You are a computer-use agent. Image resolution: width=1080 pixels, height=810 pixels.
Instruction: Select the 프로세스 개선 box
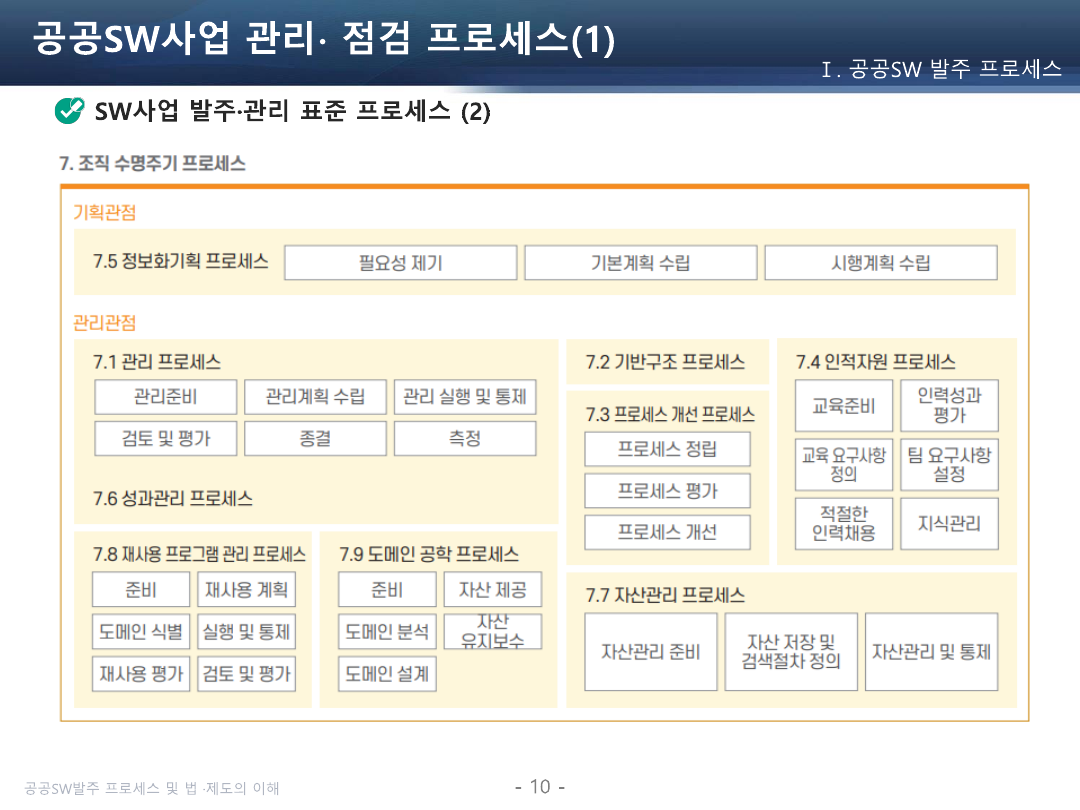pyautogui.click(x=667, y=532)
